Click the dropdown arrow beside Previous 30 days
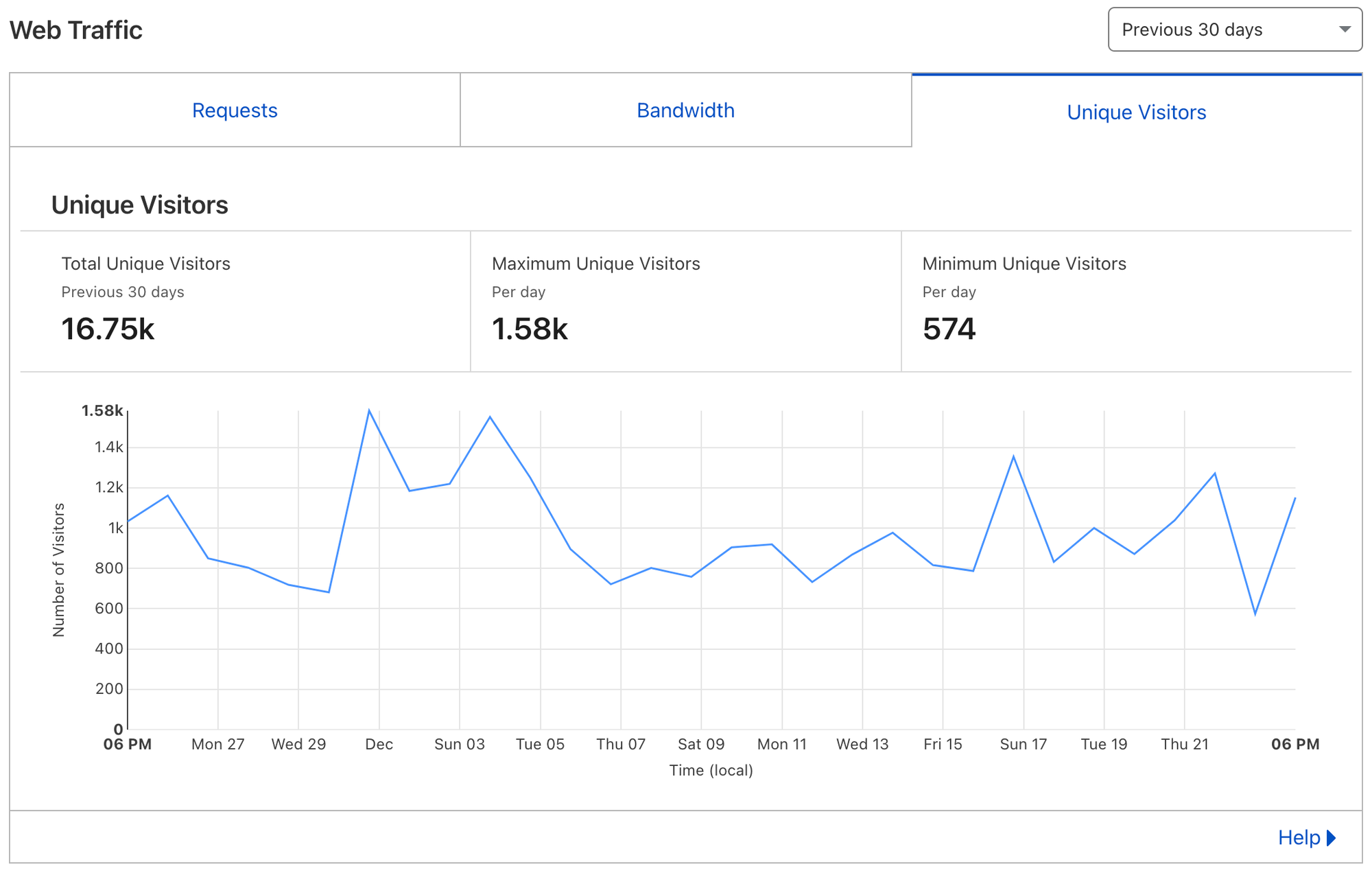This screenshot has width=1372, height=875. point(1345,30)
